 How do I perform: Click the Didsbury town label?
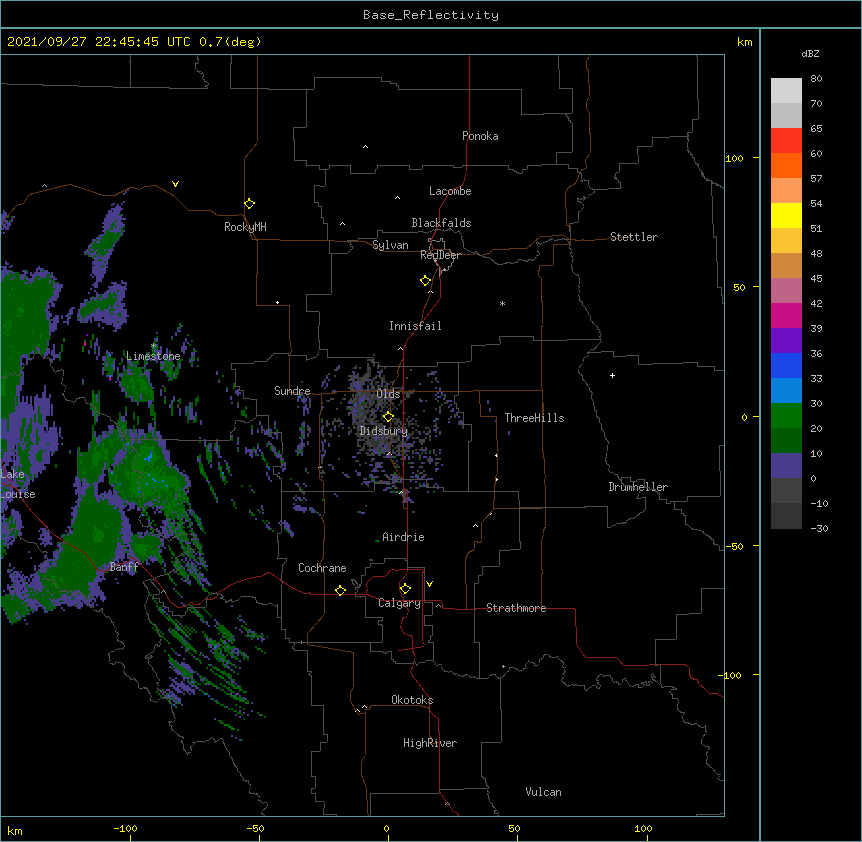point(384,431)
